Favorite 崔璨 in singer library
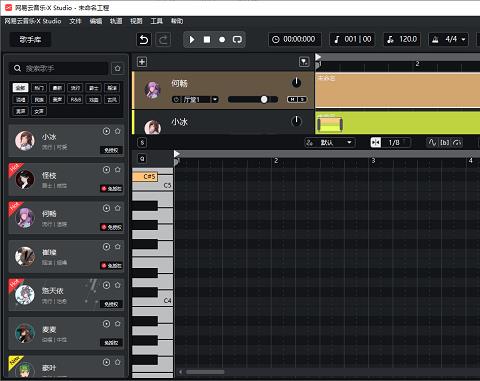480x381 pixels. (117, 247)
